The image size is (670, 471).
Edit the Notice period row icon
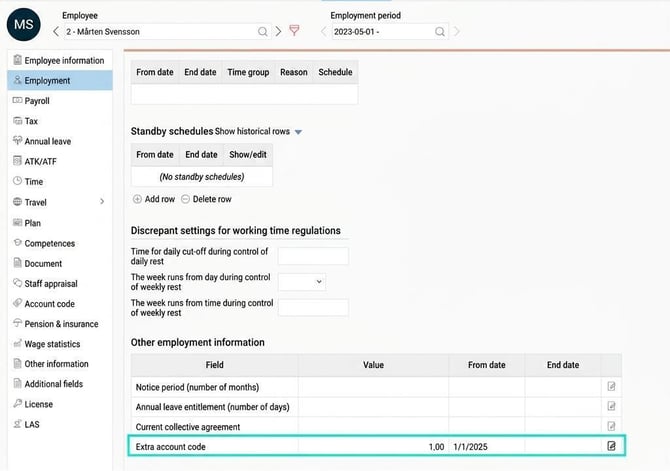tap(611, 387)
